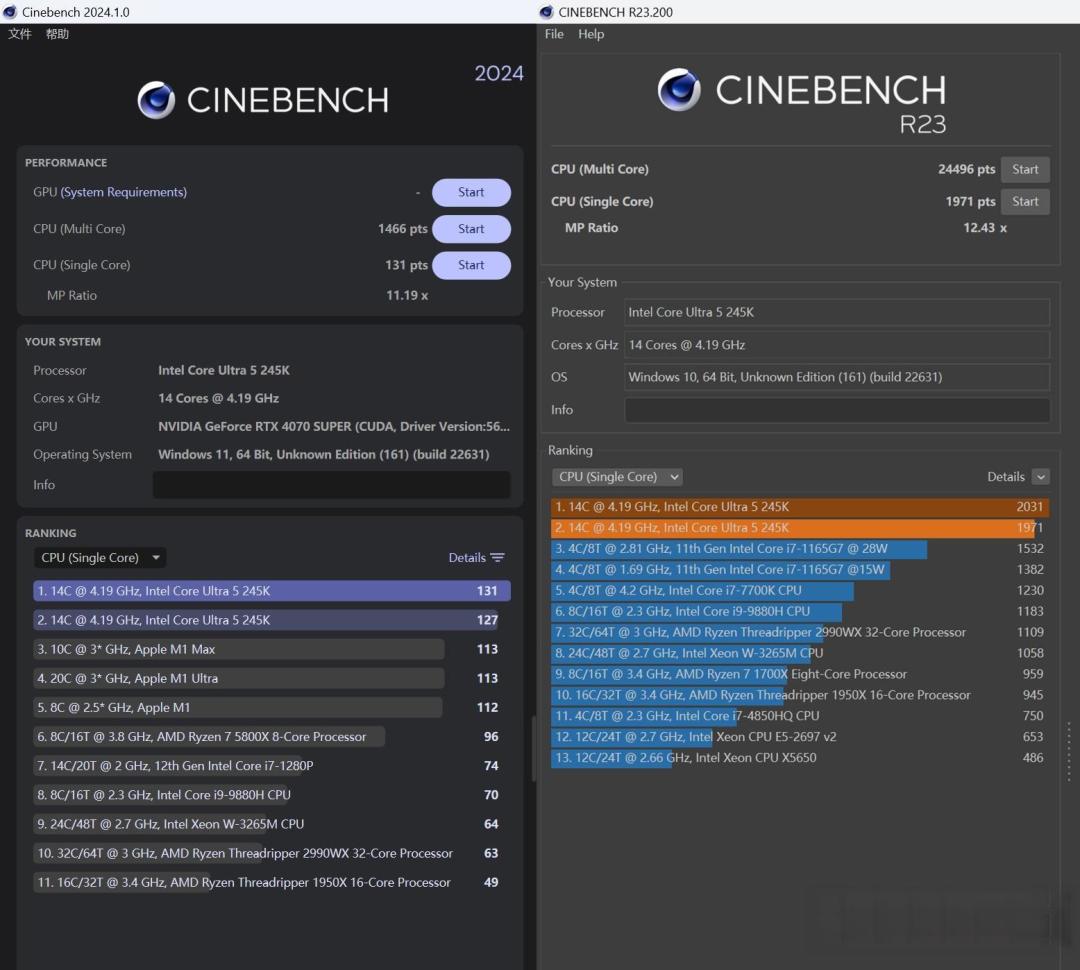Open the File menu in Cinebench R23
Image resolution: width=1080 pixels, height=970 pixels.
click(554, 34)
